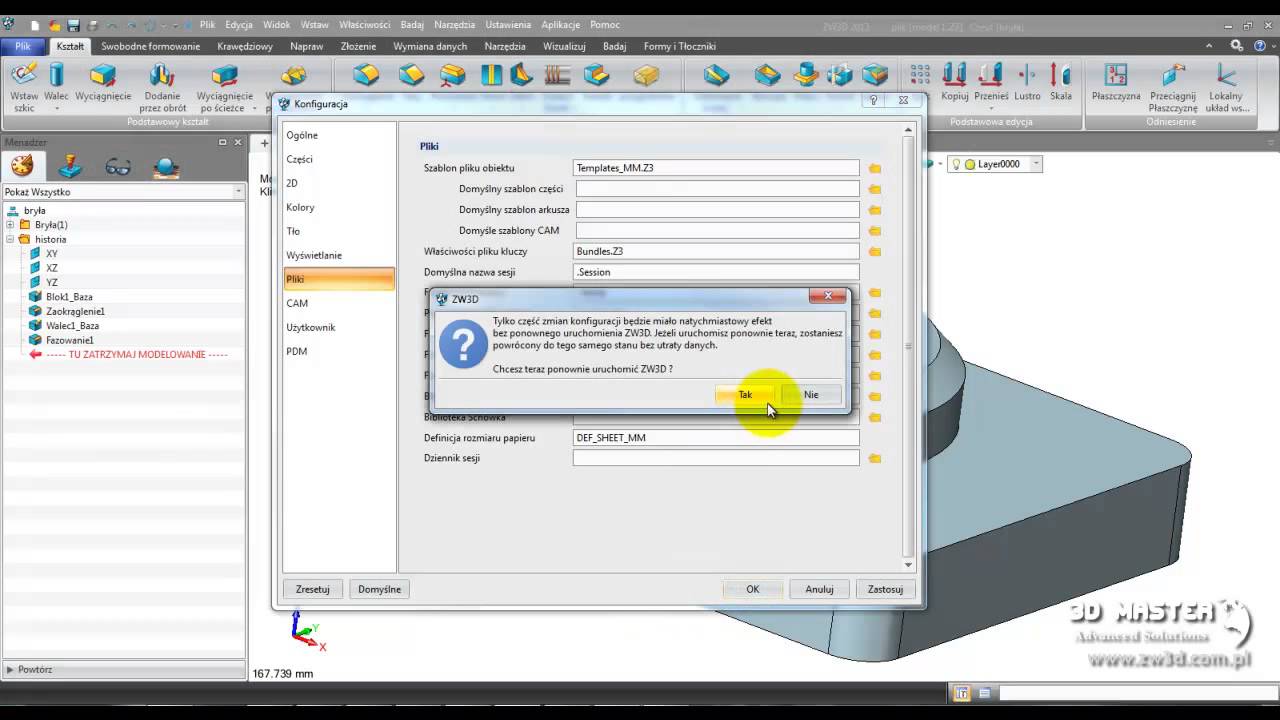Open the glasses view tab in Menadżer
The image size is (1280, 720).
pos(118,167)
